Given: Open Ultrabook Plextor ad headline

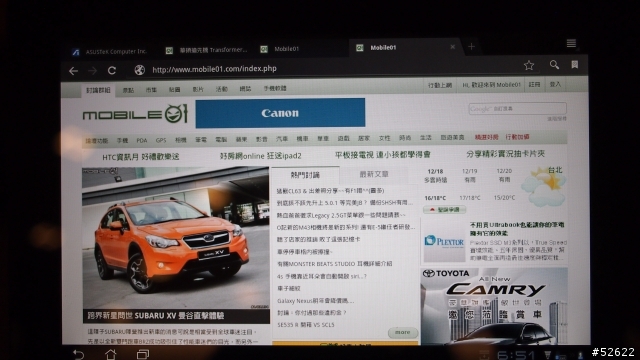Looking at the screenshot, I should (517, 229).
